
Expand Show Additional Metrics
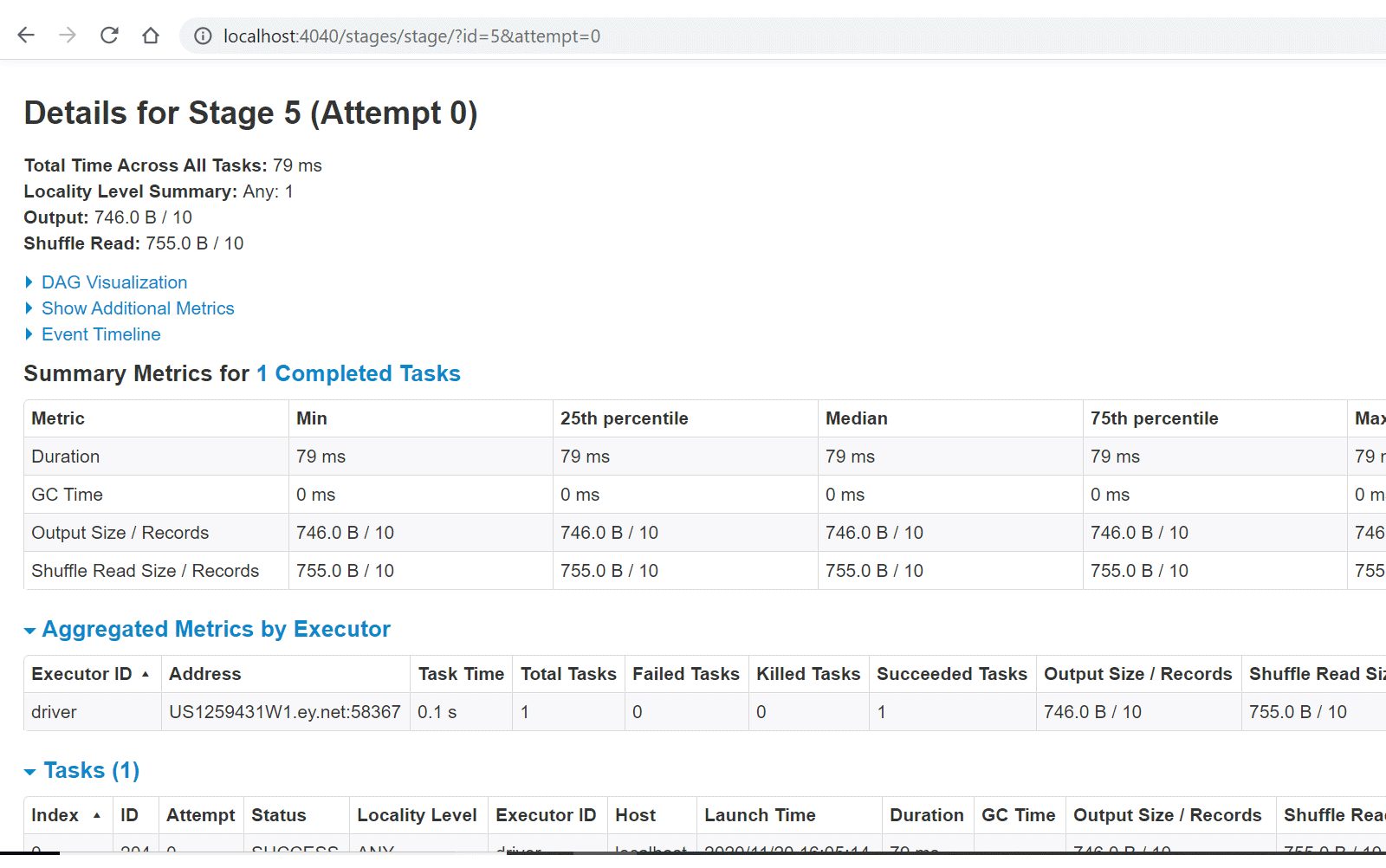pos(137,308)
